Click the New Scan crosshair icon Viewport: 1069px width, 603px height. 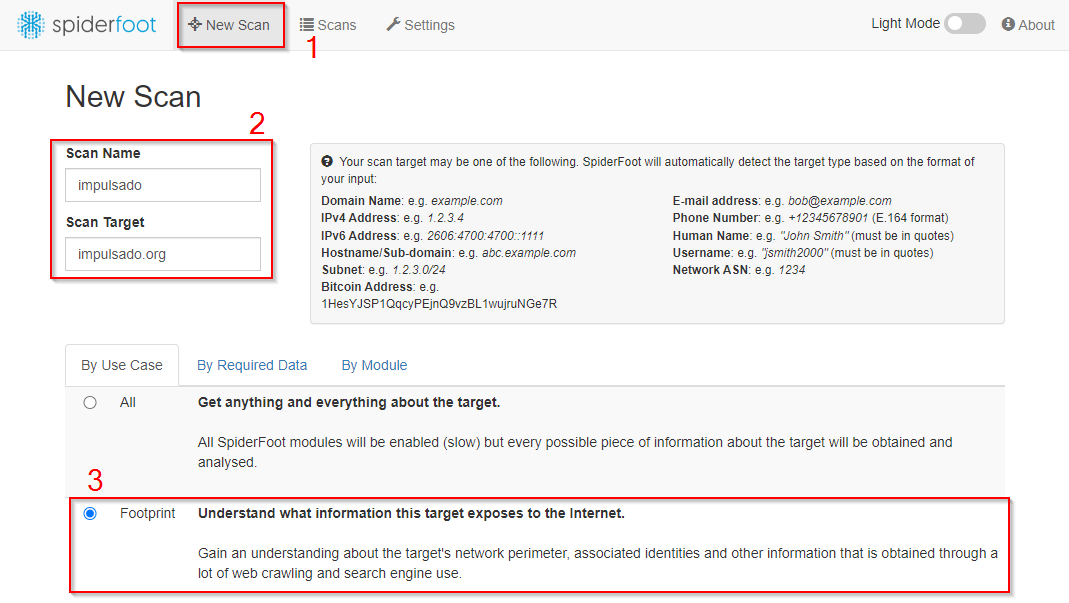tap(194, 25)
